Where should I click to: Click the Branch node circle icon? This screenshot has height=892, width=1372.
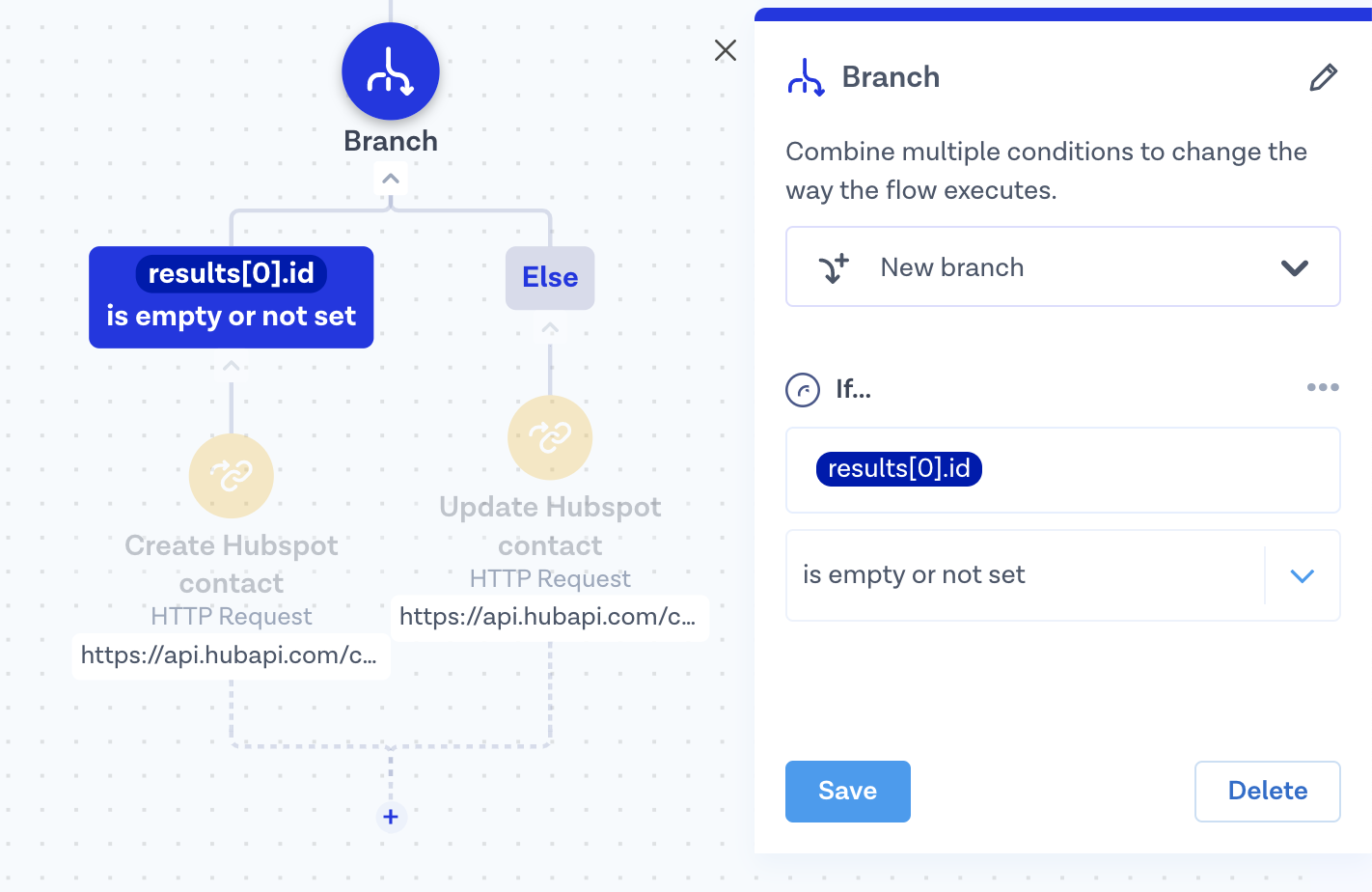pyautogui.click(x=391, y=71)
